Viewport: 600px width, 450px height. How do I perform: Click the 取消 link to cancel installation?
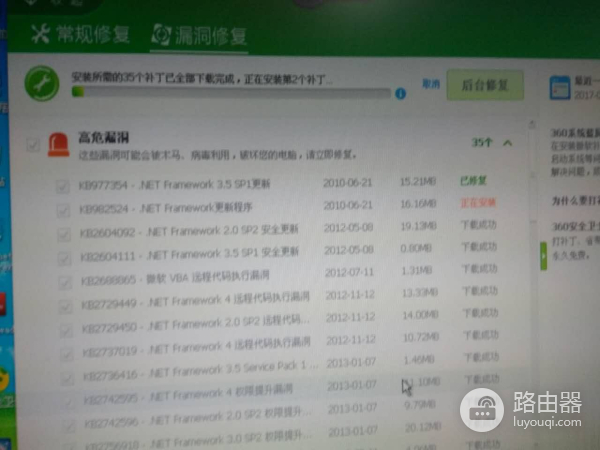(x=431, y=83)
